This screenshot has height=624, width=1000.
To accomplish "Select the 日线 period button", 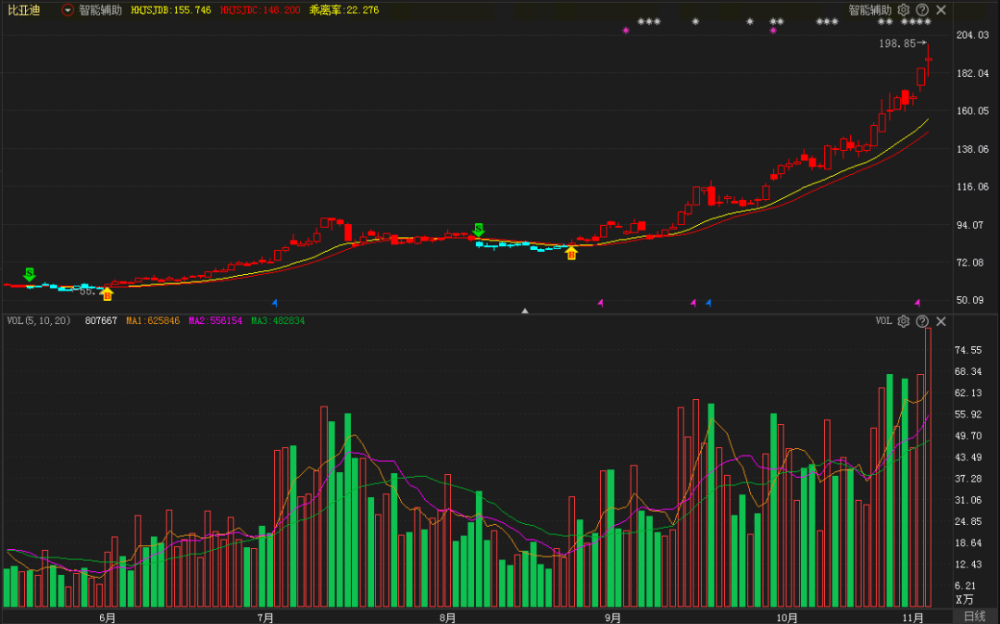I will pos(974,616).
